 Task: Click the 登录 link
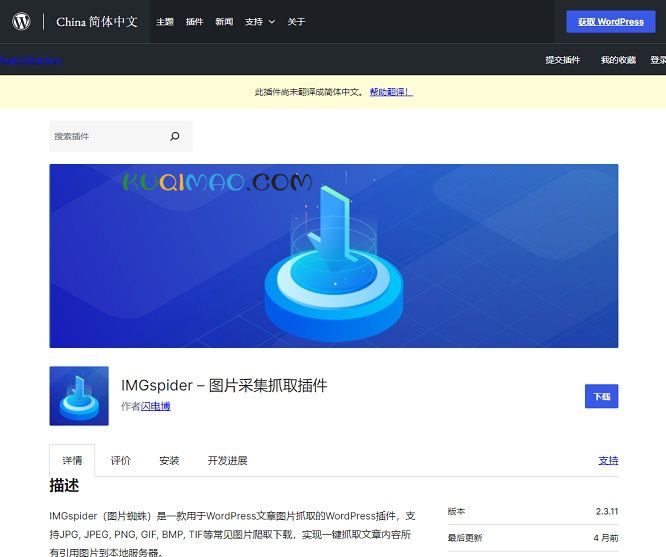(x=658, y=60)
